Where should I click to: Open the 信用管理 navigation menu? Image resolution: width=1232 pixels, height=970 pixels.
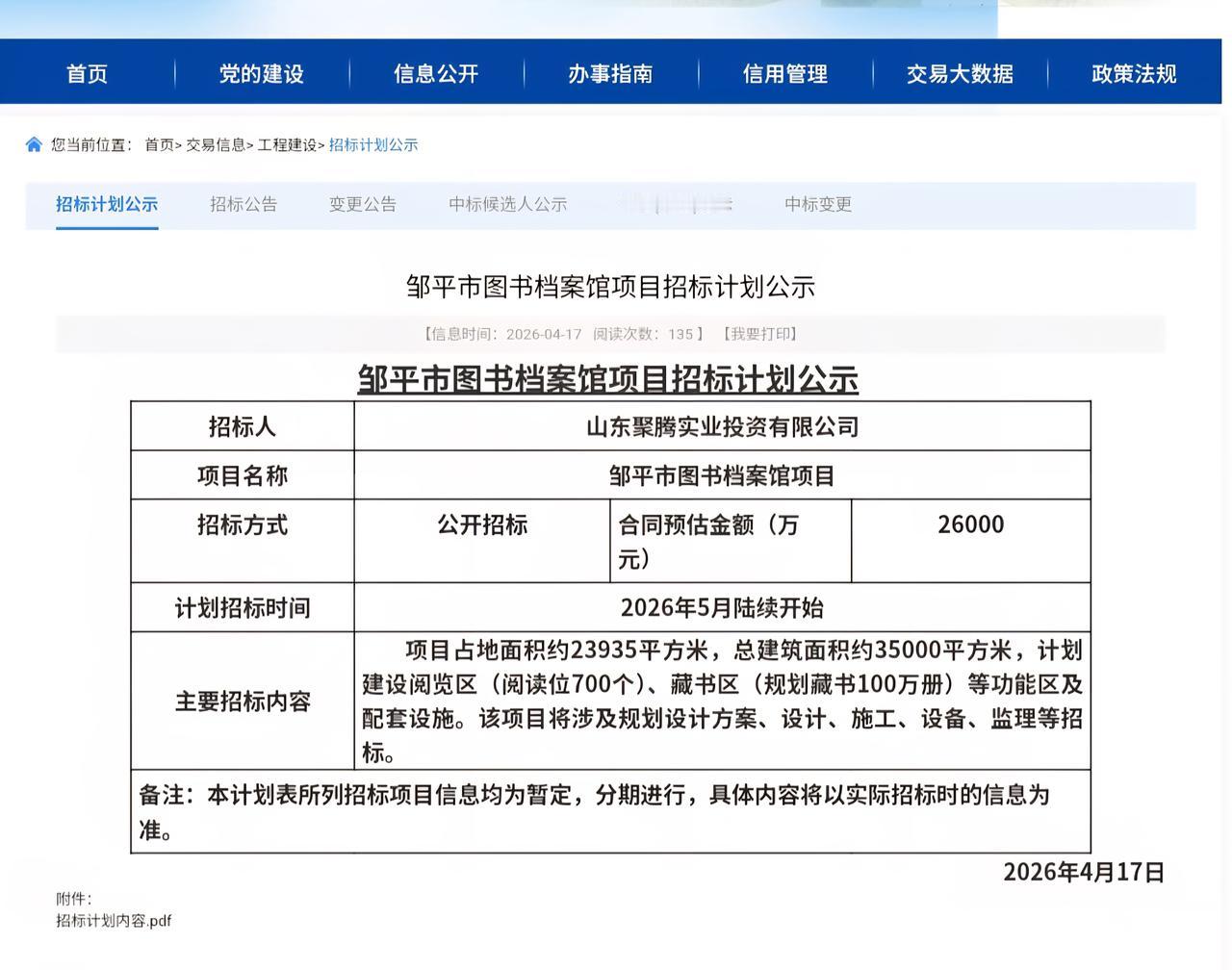coord(785,74)
